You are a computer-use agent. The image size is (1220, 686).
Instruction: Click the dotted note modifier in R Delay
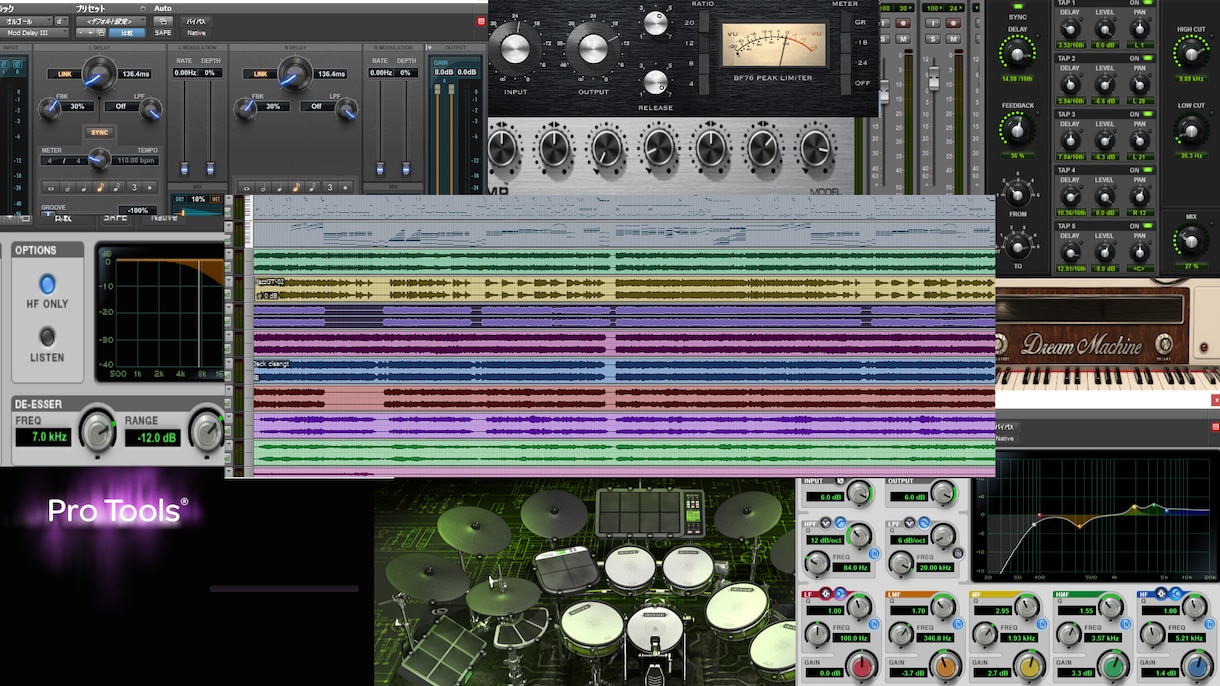[x=345, y=188]
